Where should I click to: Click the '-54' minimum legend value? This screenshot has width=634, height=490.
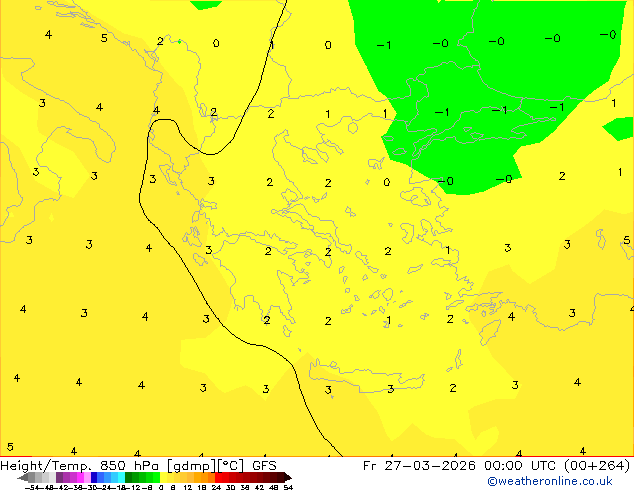[32, 488]
